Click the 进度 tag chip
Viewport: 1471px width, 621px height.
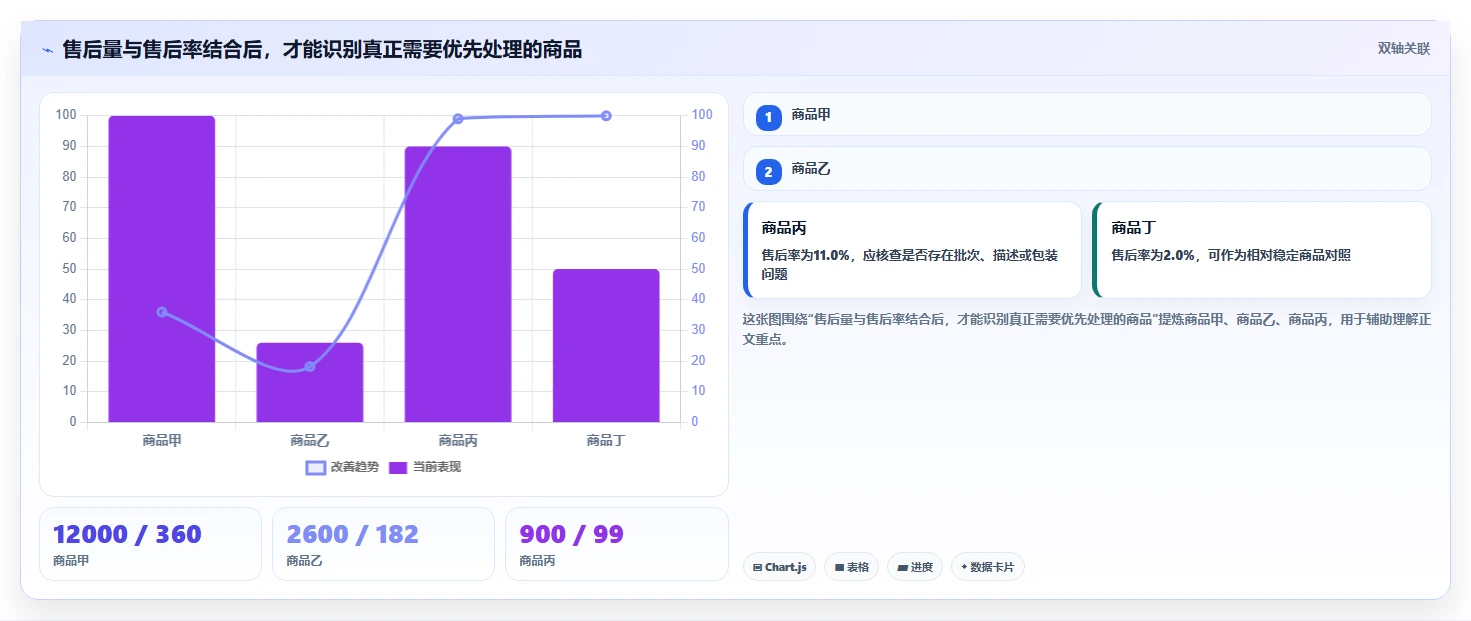[915, 567]
